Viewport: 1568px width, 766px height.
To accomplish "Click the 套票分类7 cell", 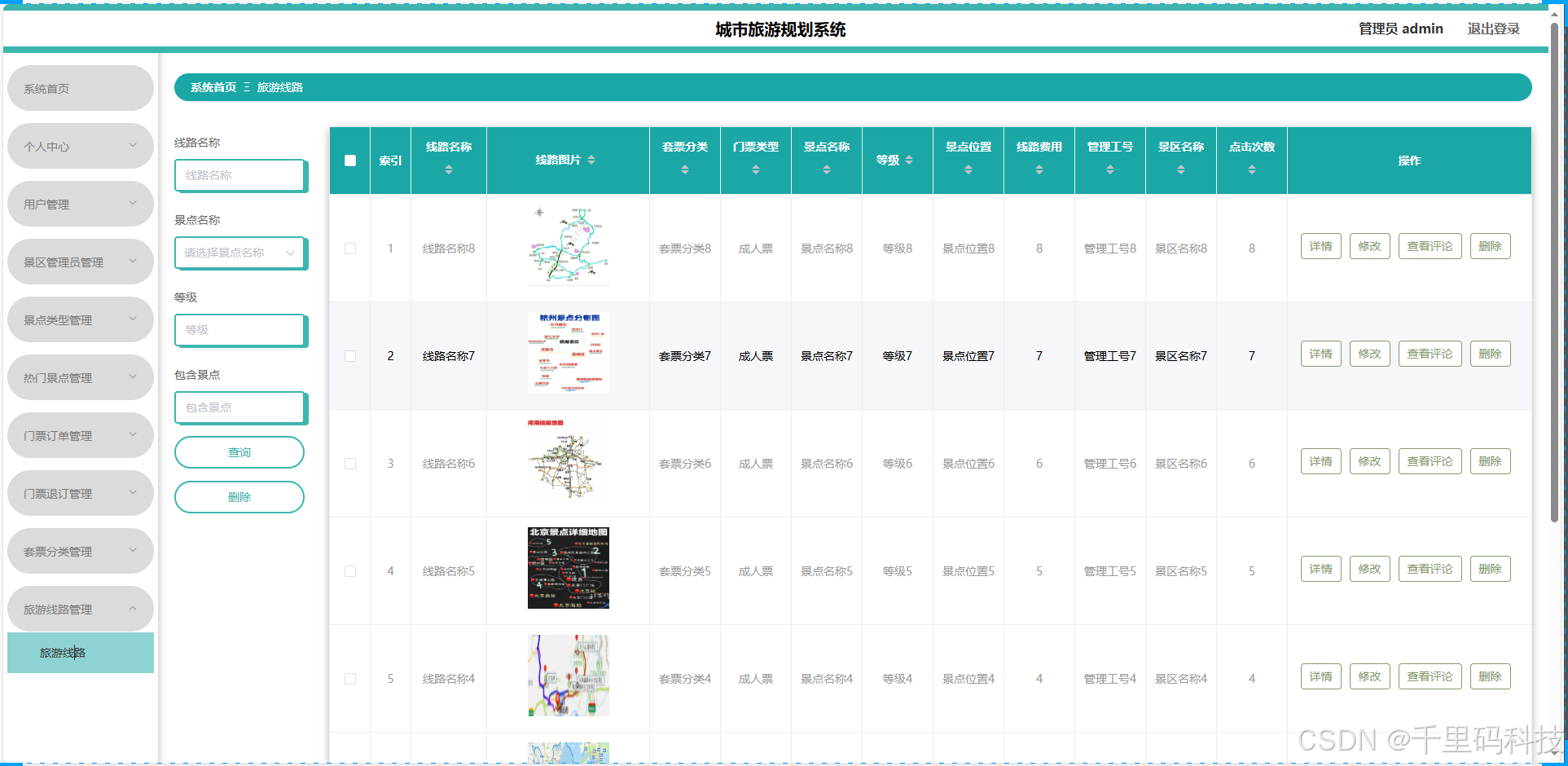I will coord(685,356).
